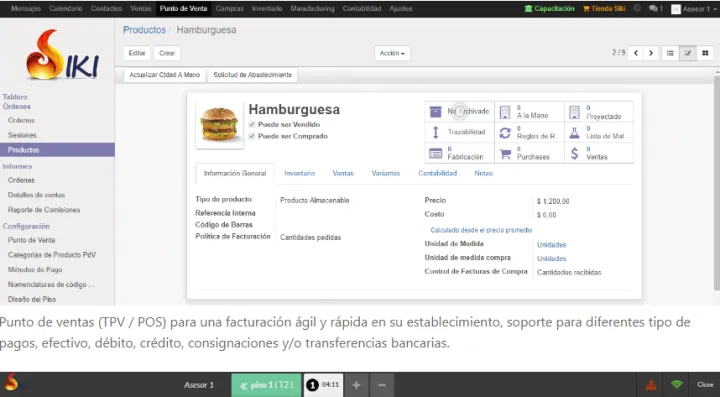Open the Calendario menu
The width and height of the screenshot is (720, 397).
click(x=66, y=9)
